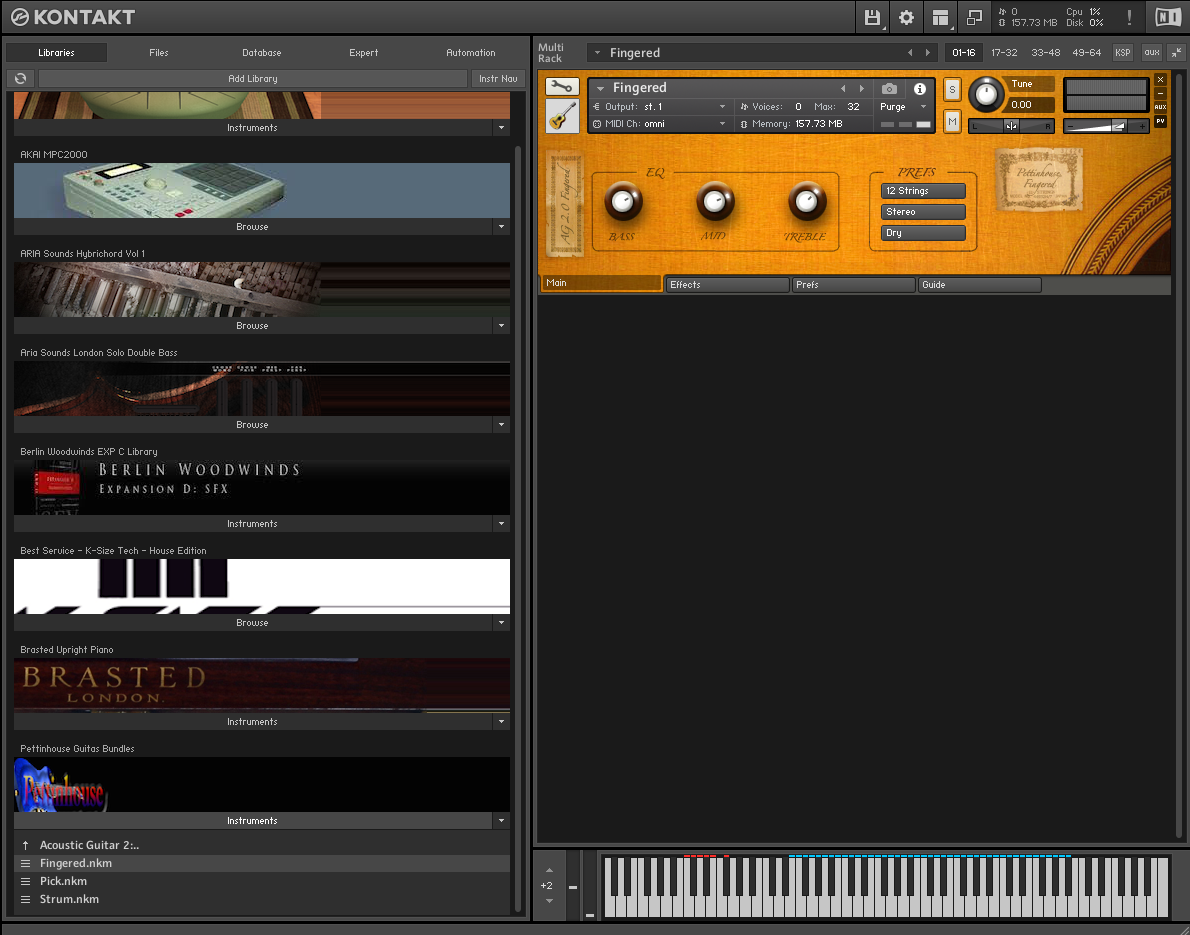Image resolution: width=1190 pixels, height=935 pixels.
Task: Open the Effects tab of instrument
Action: pos(727,285)
